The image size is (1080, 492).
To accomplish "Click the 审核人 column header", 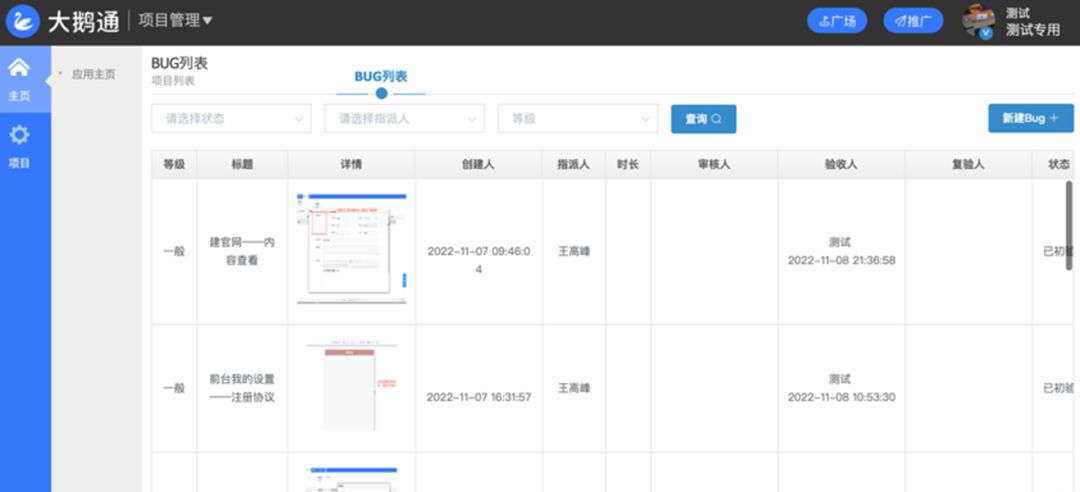I will pyautogui.click(x=714, y=165).
